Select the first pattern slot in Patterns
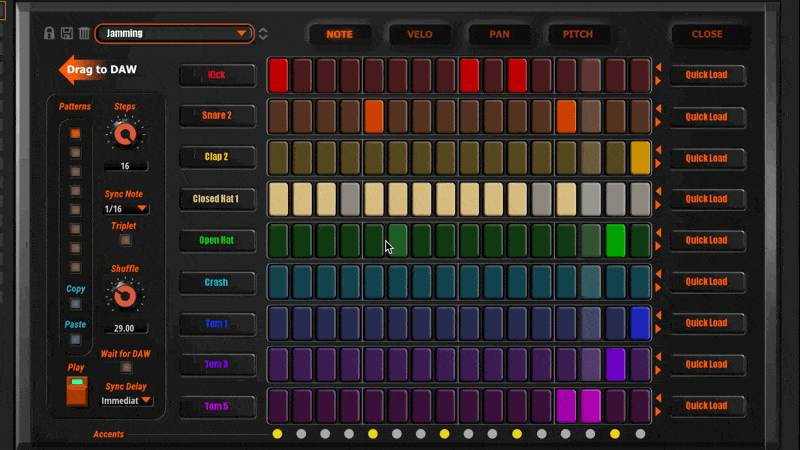This screenshot has height=450, width=800. coord(75,133)
